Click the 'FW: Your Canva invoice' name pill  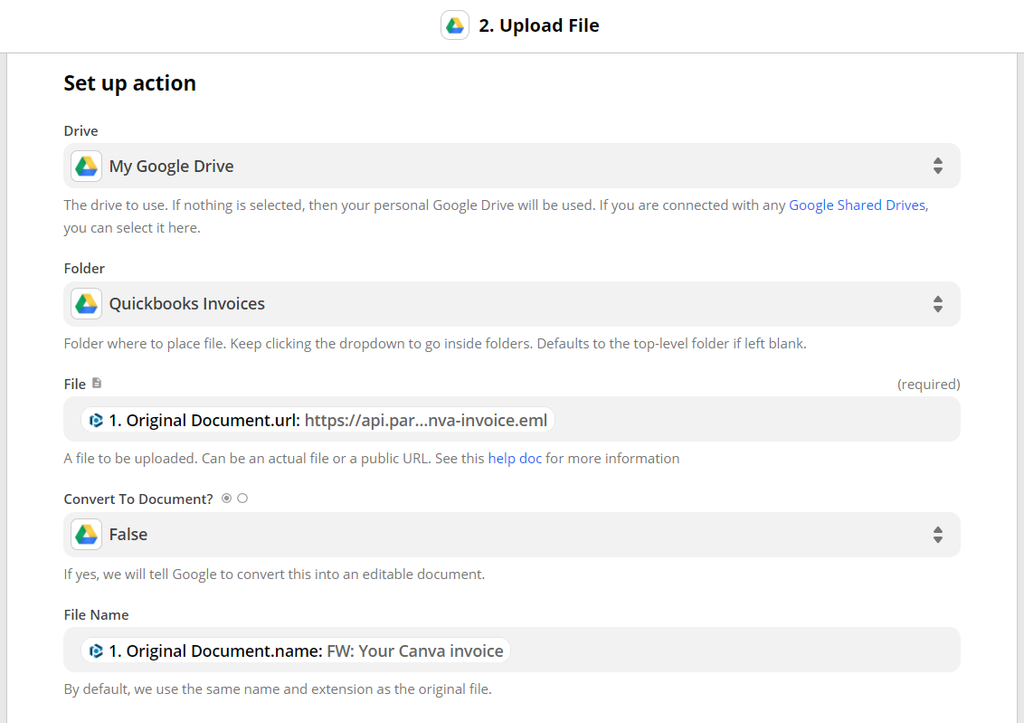click(x=414, y=651)
